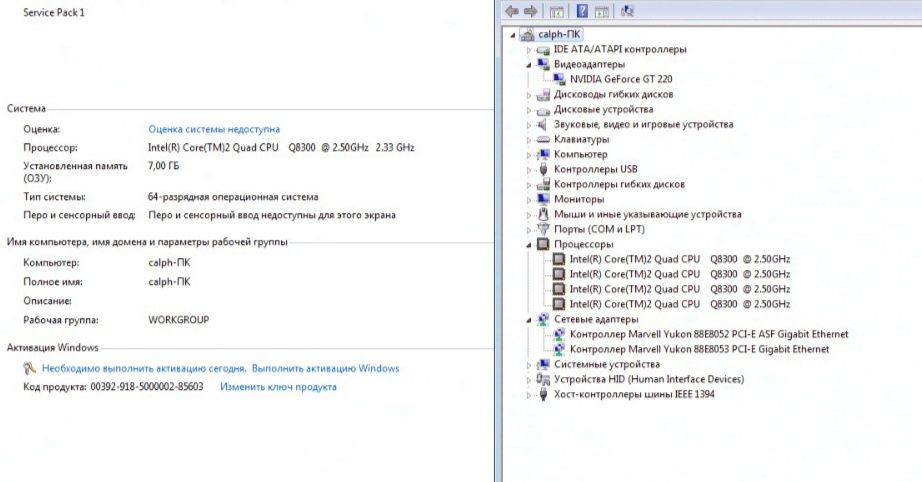Toggle the console tree pane toolbar icon
Image resolution: width=922 pixels, height=482 pixels.
pyautogui.click(x=556, y=11)
